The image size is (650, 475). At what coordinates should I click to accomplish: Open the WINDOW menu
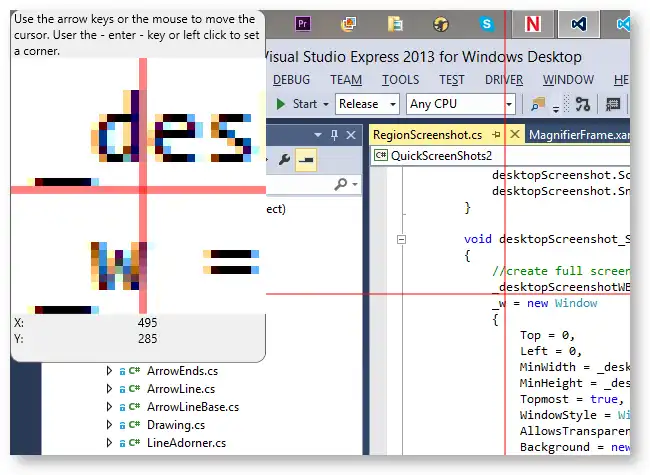point(568,80)
